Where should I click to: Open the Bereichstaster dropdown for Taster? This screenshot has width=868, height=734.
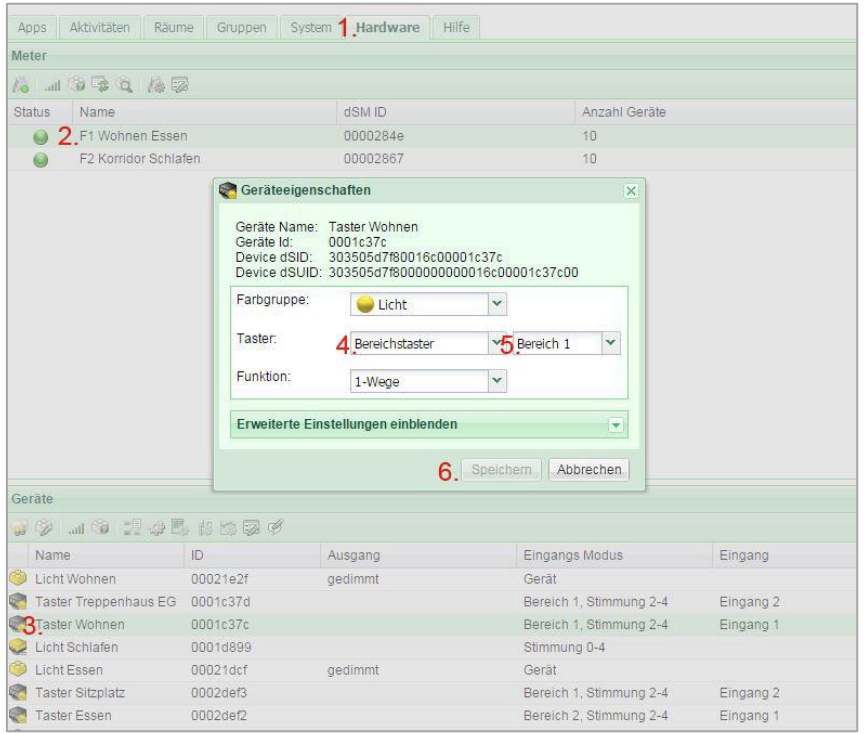[497, 342]
